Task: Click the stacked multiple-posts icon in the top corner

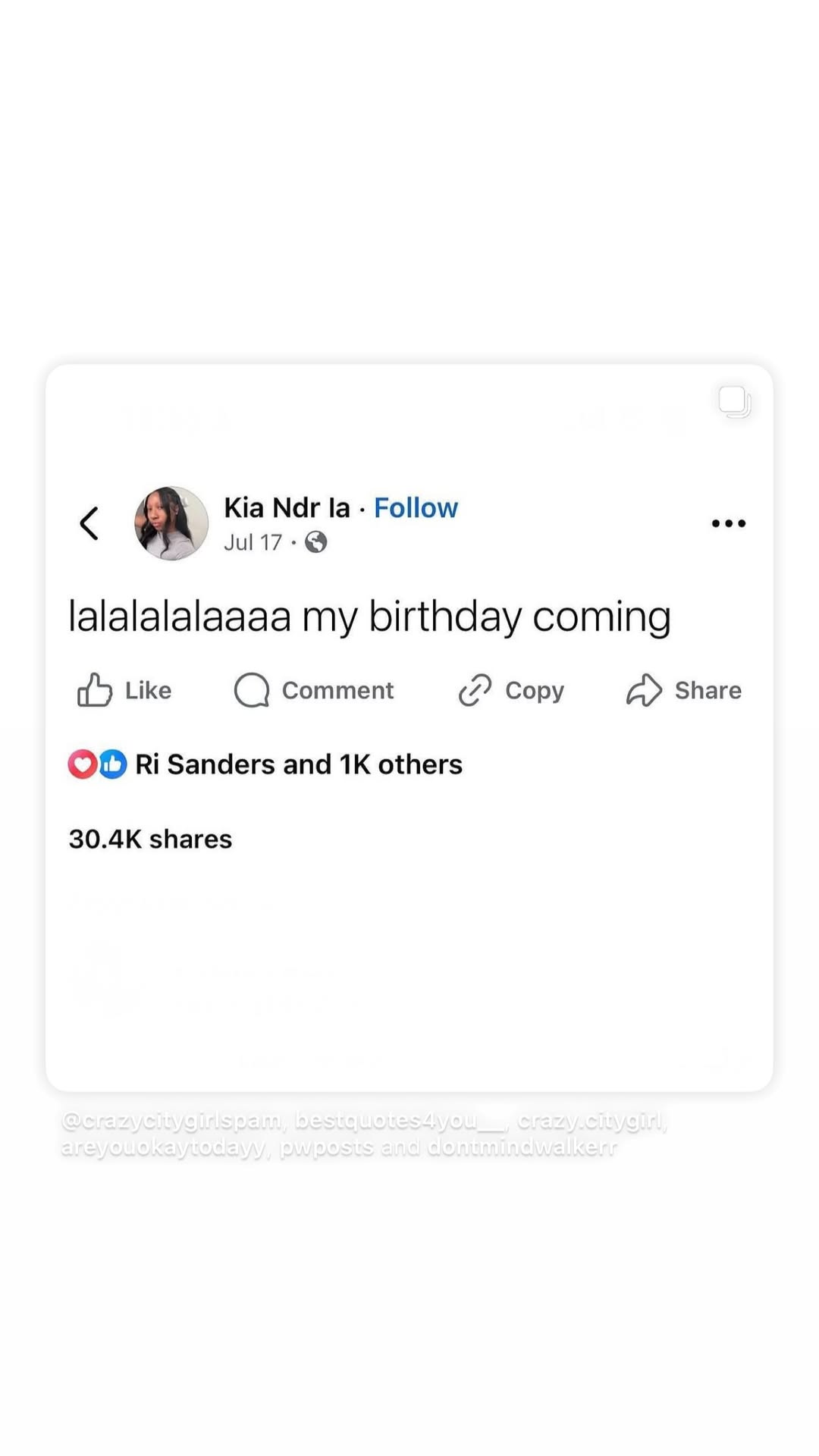Action: click(735, 401)
